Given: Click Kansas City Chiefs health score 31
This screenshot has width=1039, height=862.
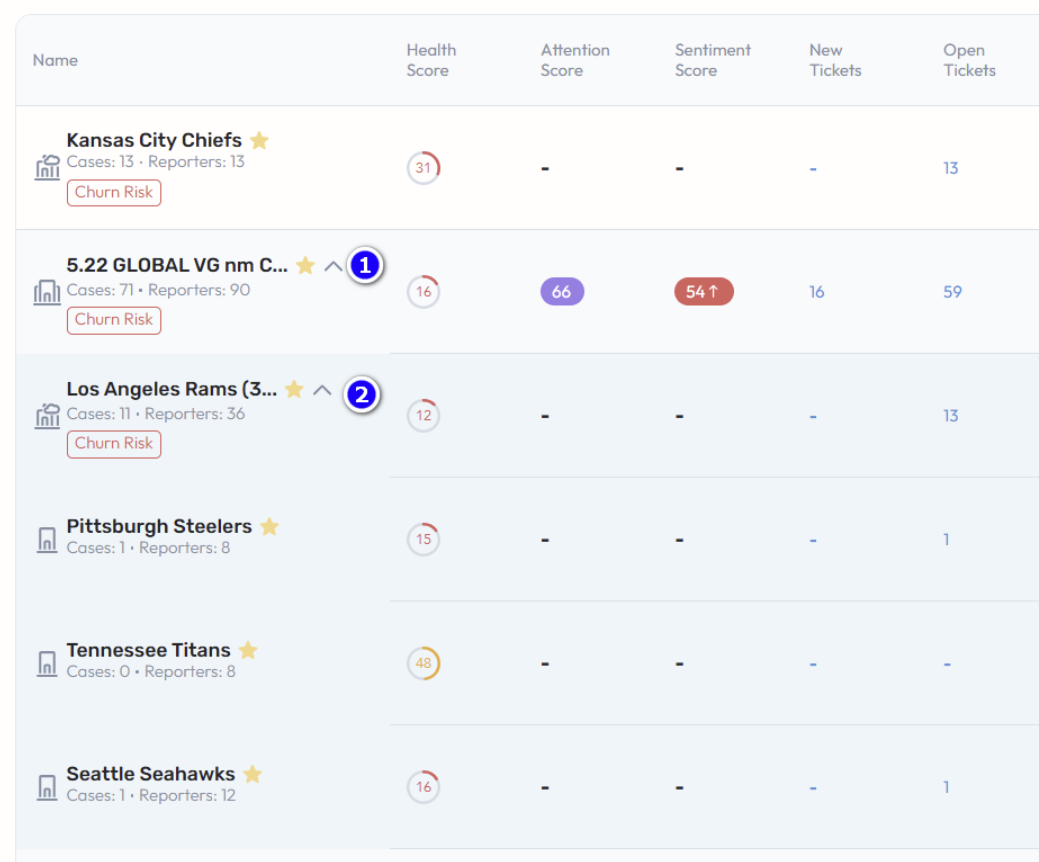Looking at the screenshot, I should [x=423, y=168].
